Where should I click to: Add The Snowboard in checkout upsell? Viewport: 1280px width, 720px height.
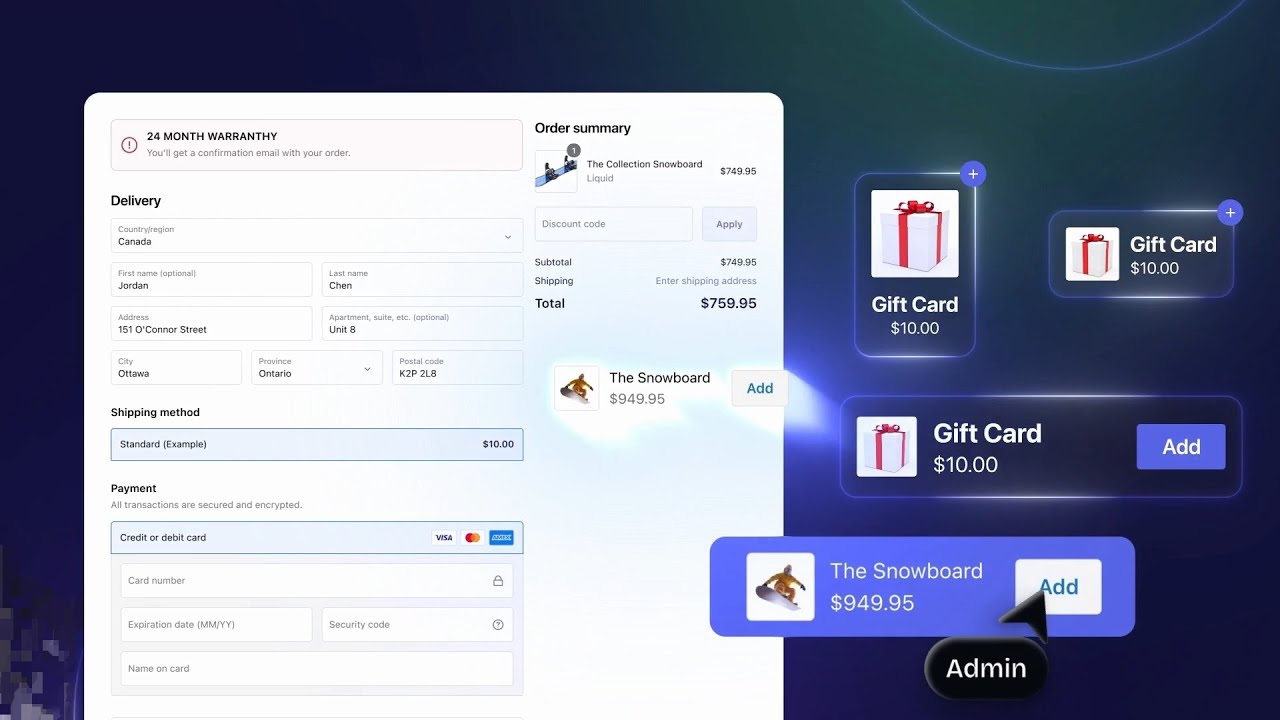click(x=760, y=388)
